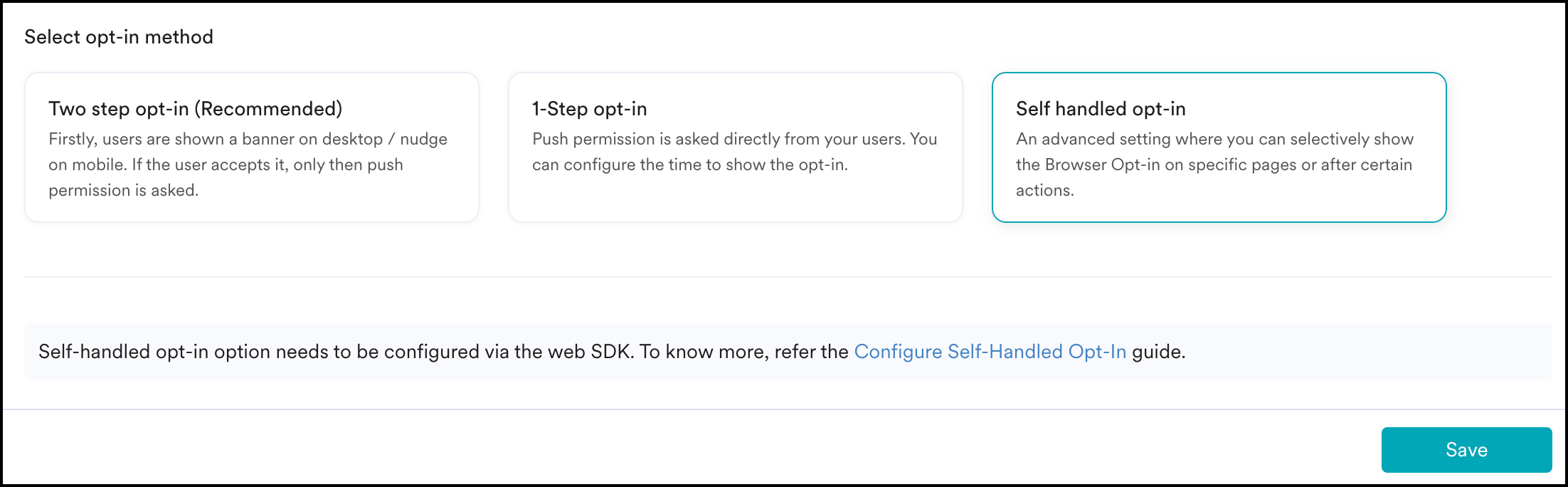
Task: Click the "1-Step opt-in" card title
Action: 589,109
